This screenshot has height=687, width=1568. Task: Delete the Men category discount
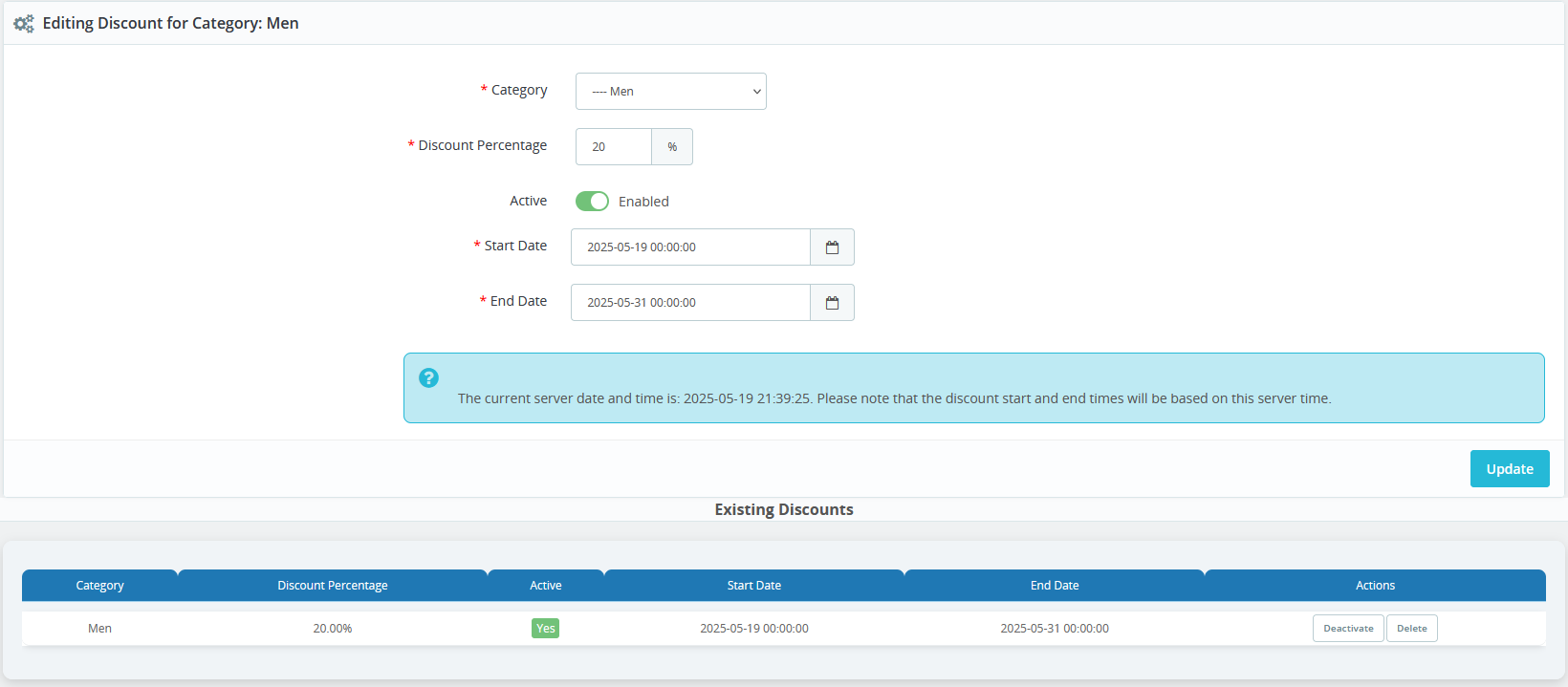click(x=1411, y=629)
